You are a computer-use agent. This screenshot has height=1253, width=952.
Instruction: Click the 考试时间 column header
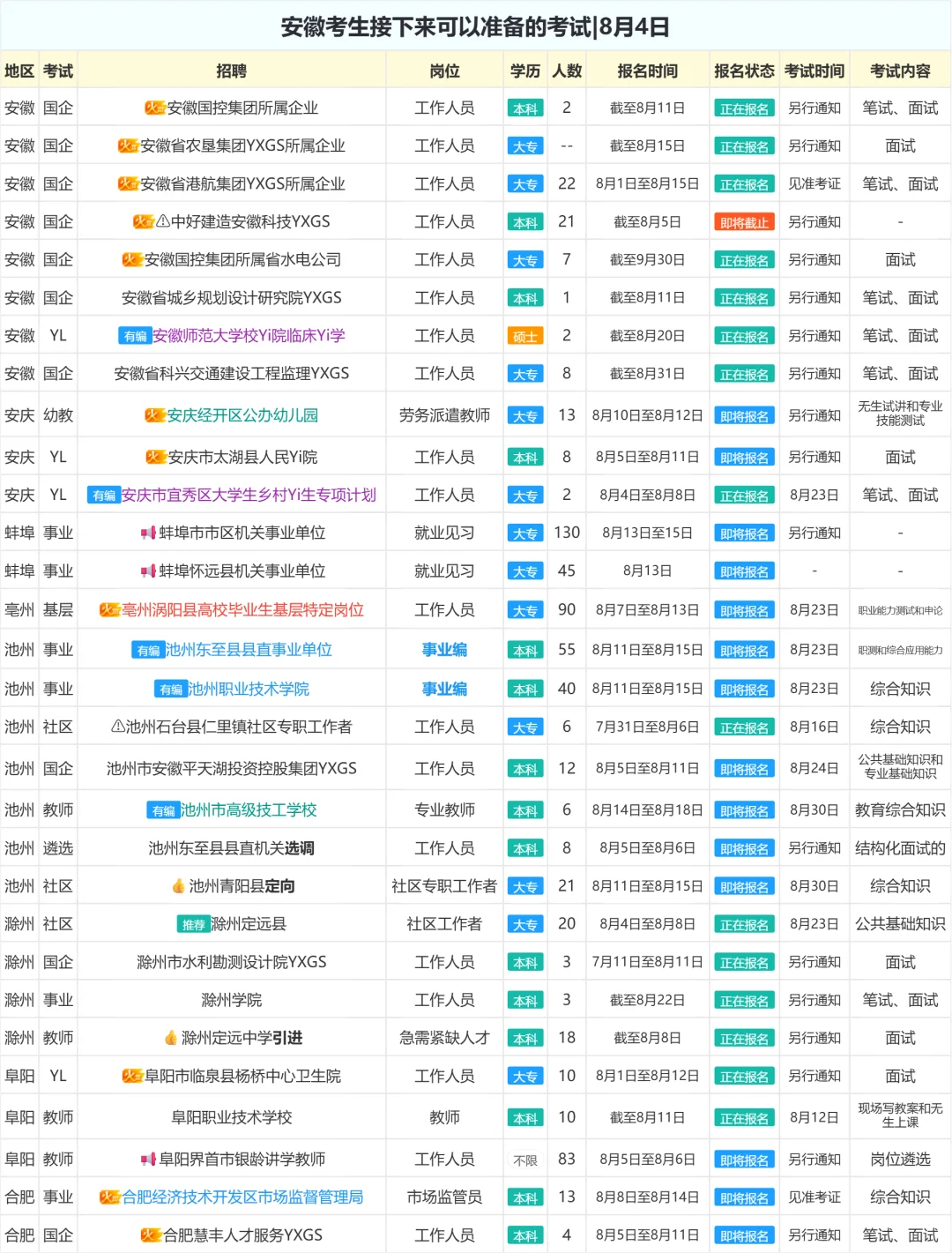pyautogui.click(x=814, y=71)
